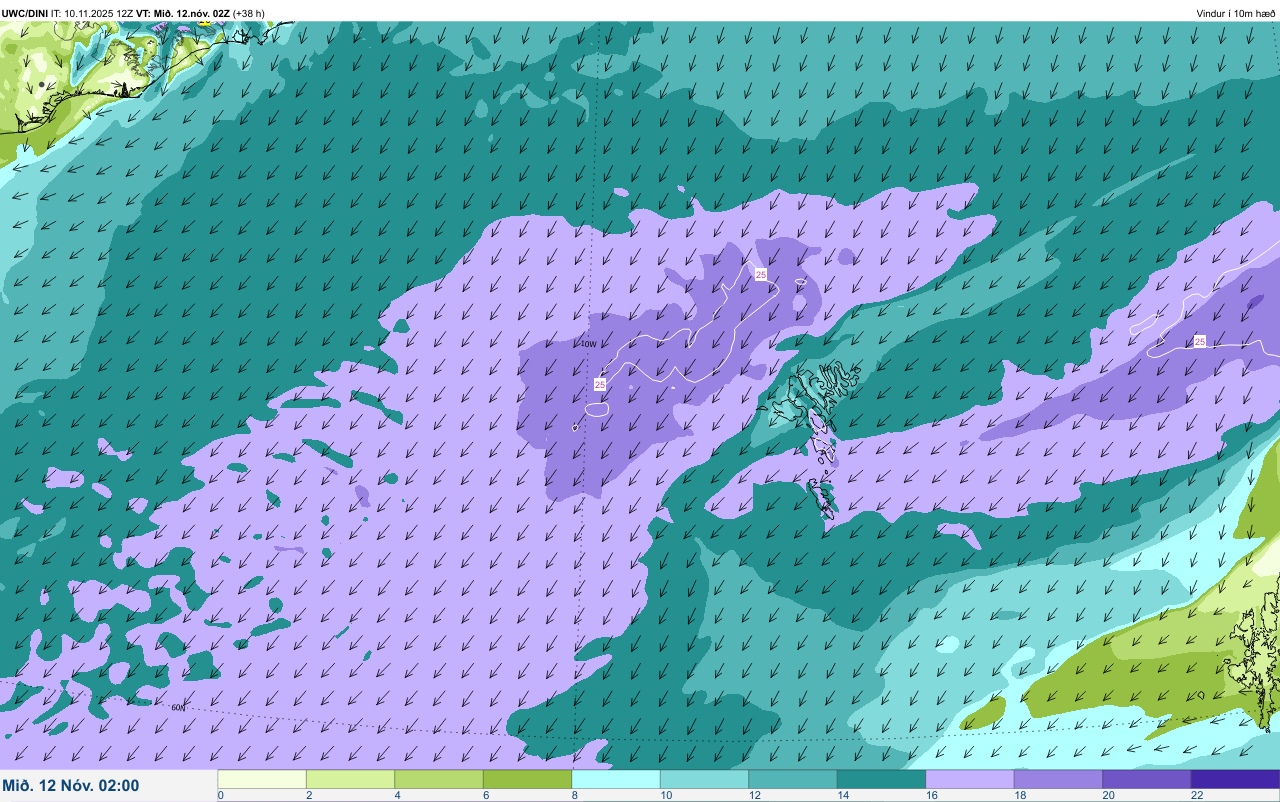Click the pale cyan 8–10 legend swatch
The image size is (1280, 802).
click(x=616, y=779)
